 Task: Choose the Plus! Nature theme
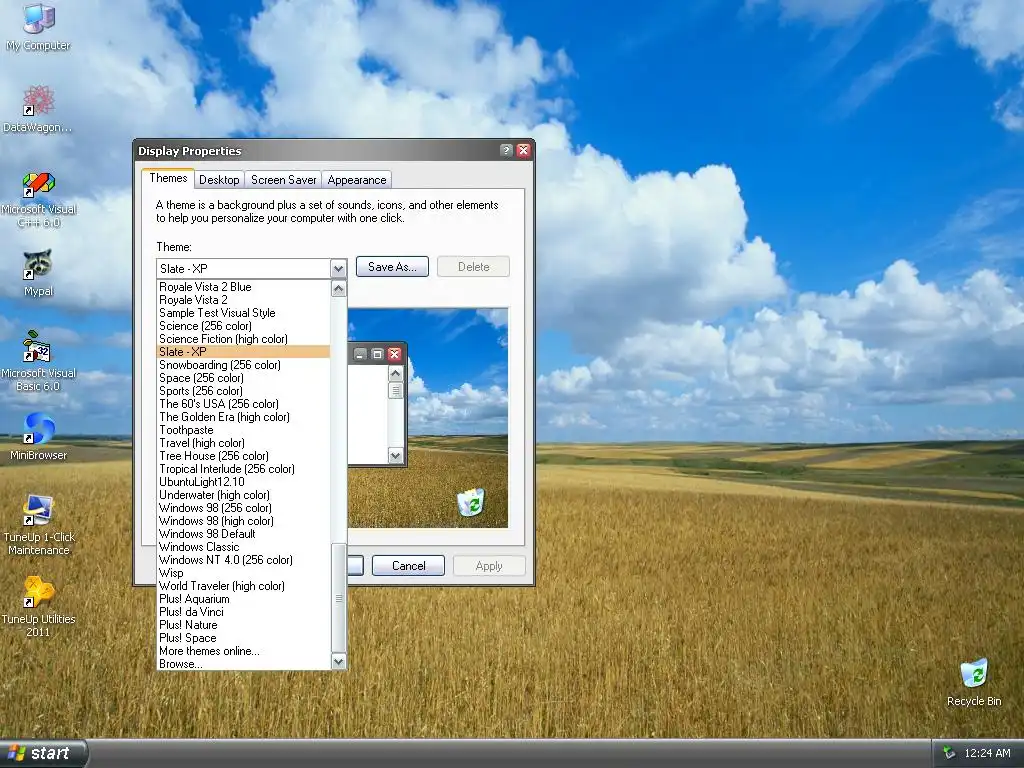click(x=243, y=625)
